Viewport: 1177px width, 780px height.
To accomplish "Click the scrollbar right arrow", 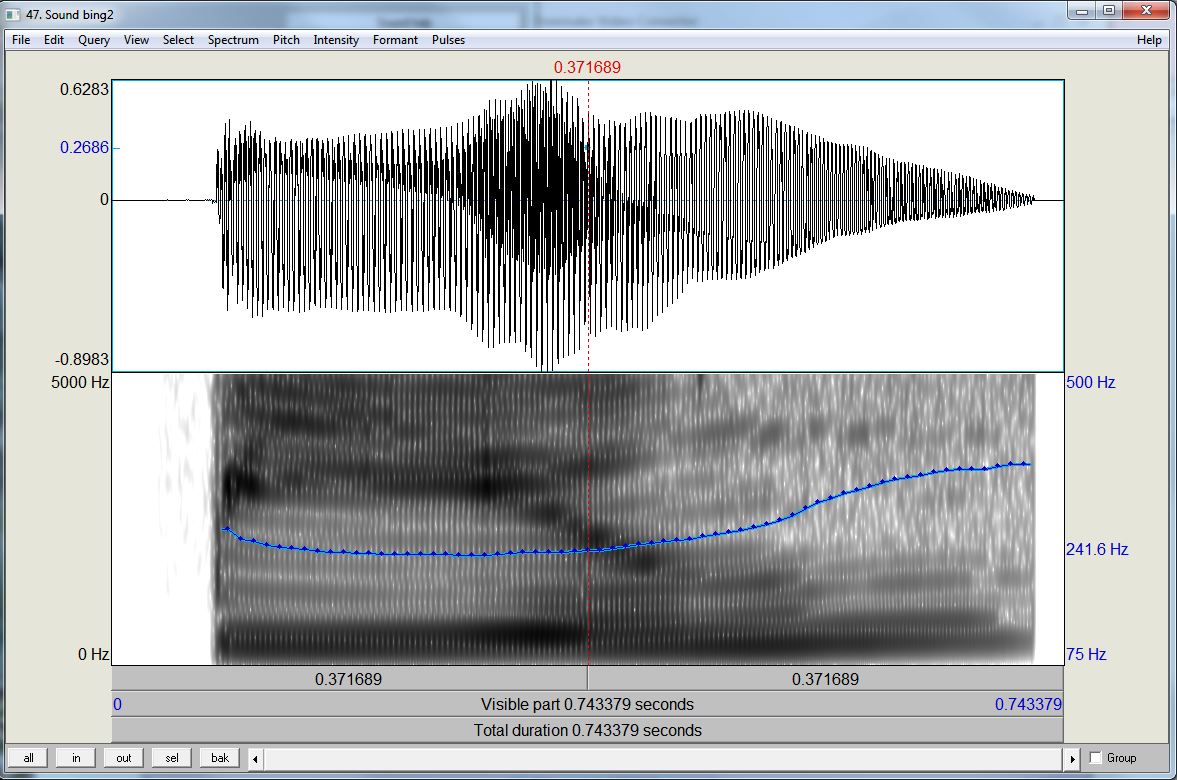I will point(1072,759).
